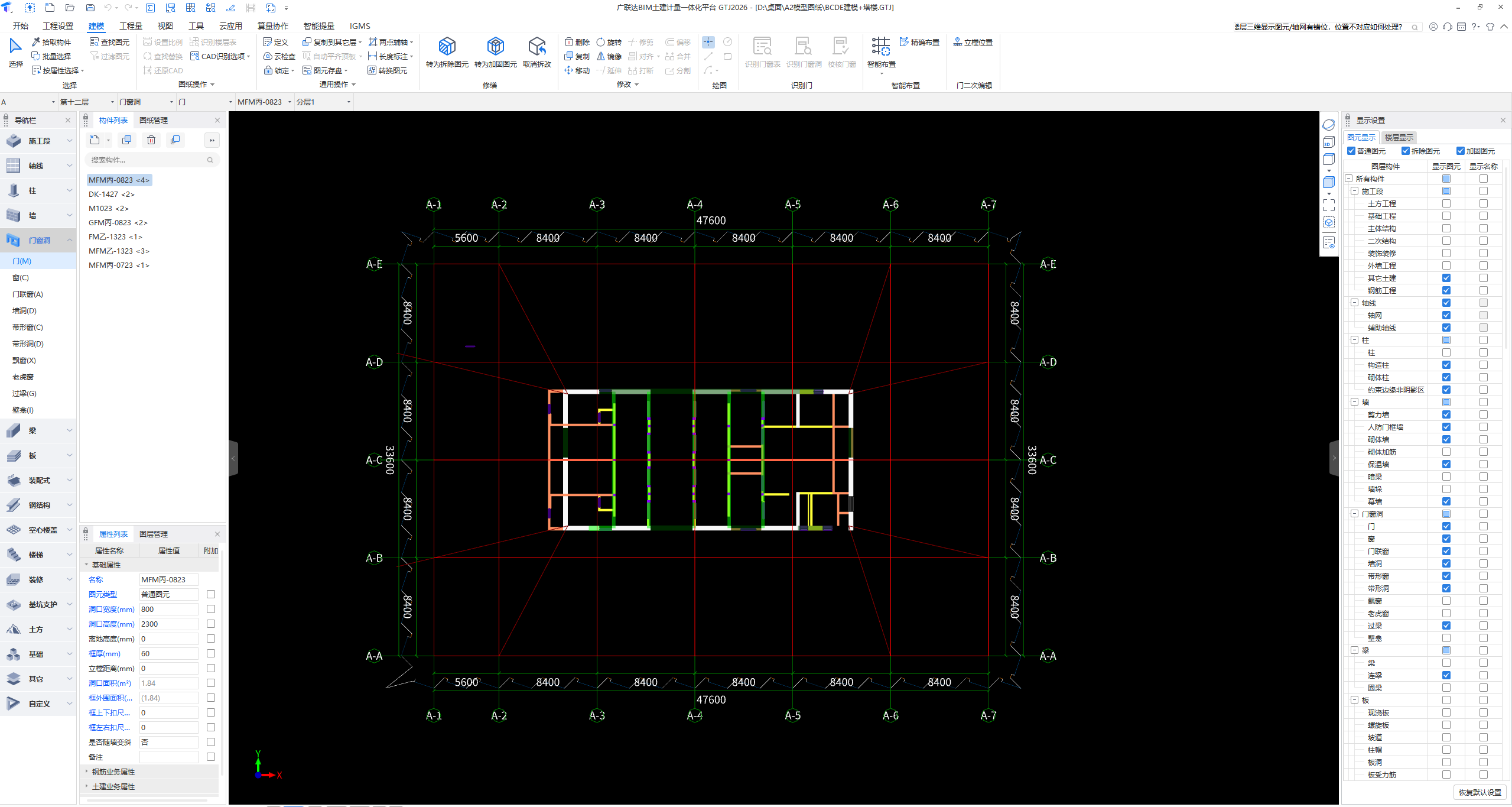Click the 云检查 icon

[279, 56]
